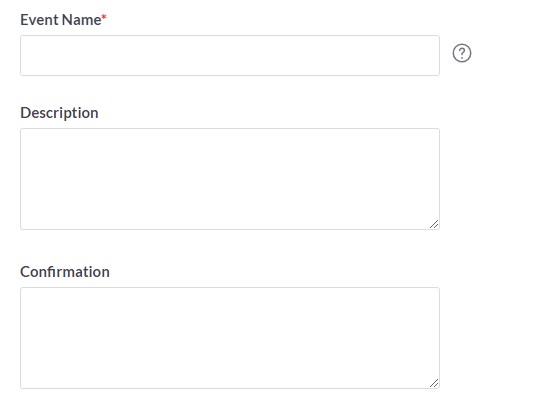Click the help question mark icon
The height and width of the screenshot is (405, 541).
(x=462, y=53)
